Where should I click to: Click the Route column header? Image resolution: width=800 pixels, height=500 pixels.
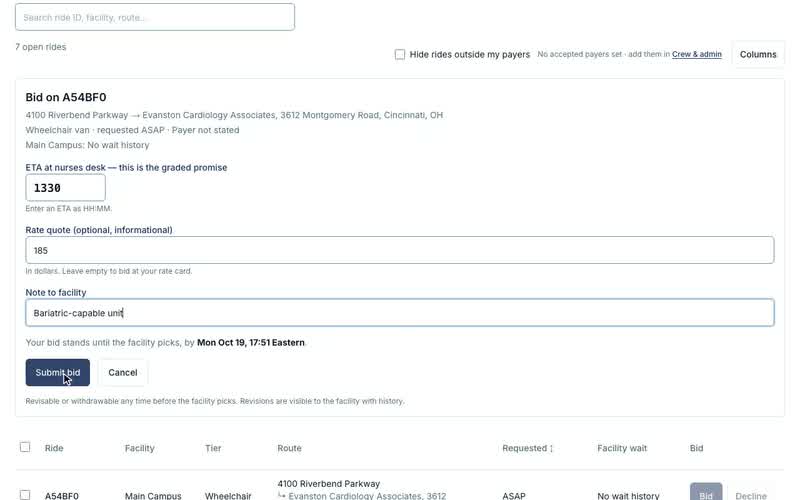click(x=289, y=448)
